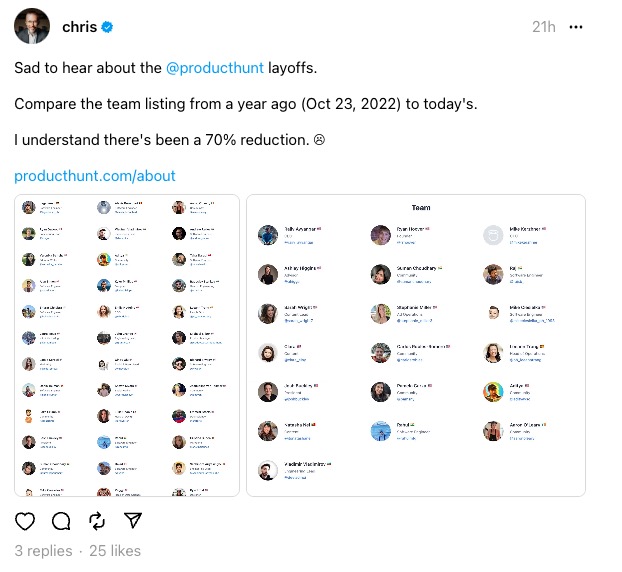
Task: View the 3 replies
Action: [43, 551]
